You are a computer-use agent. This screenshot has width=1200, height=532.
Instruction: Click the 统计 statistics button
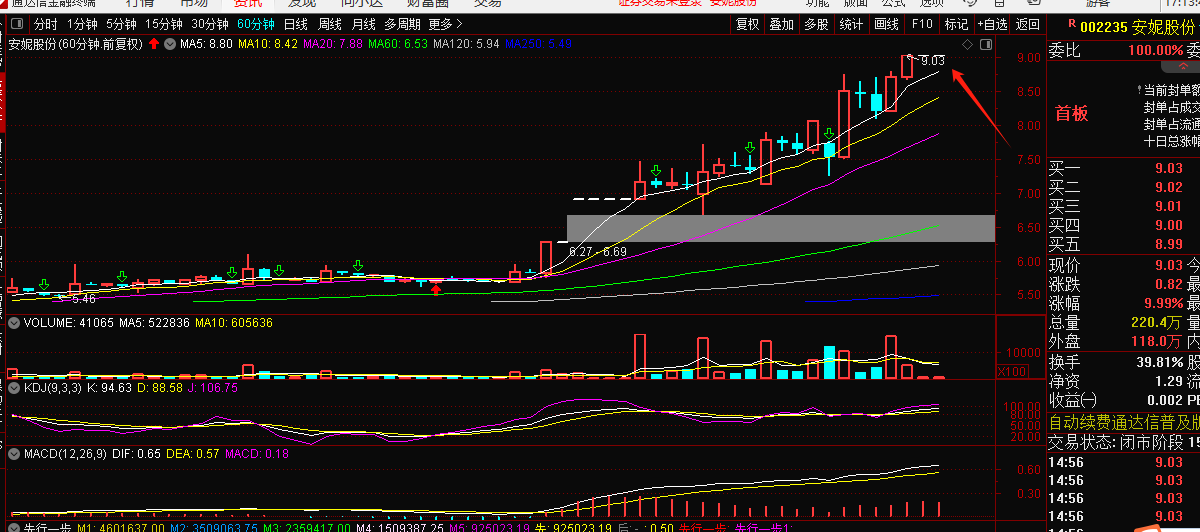pos(851,24)
